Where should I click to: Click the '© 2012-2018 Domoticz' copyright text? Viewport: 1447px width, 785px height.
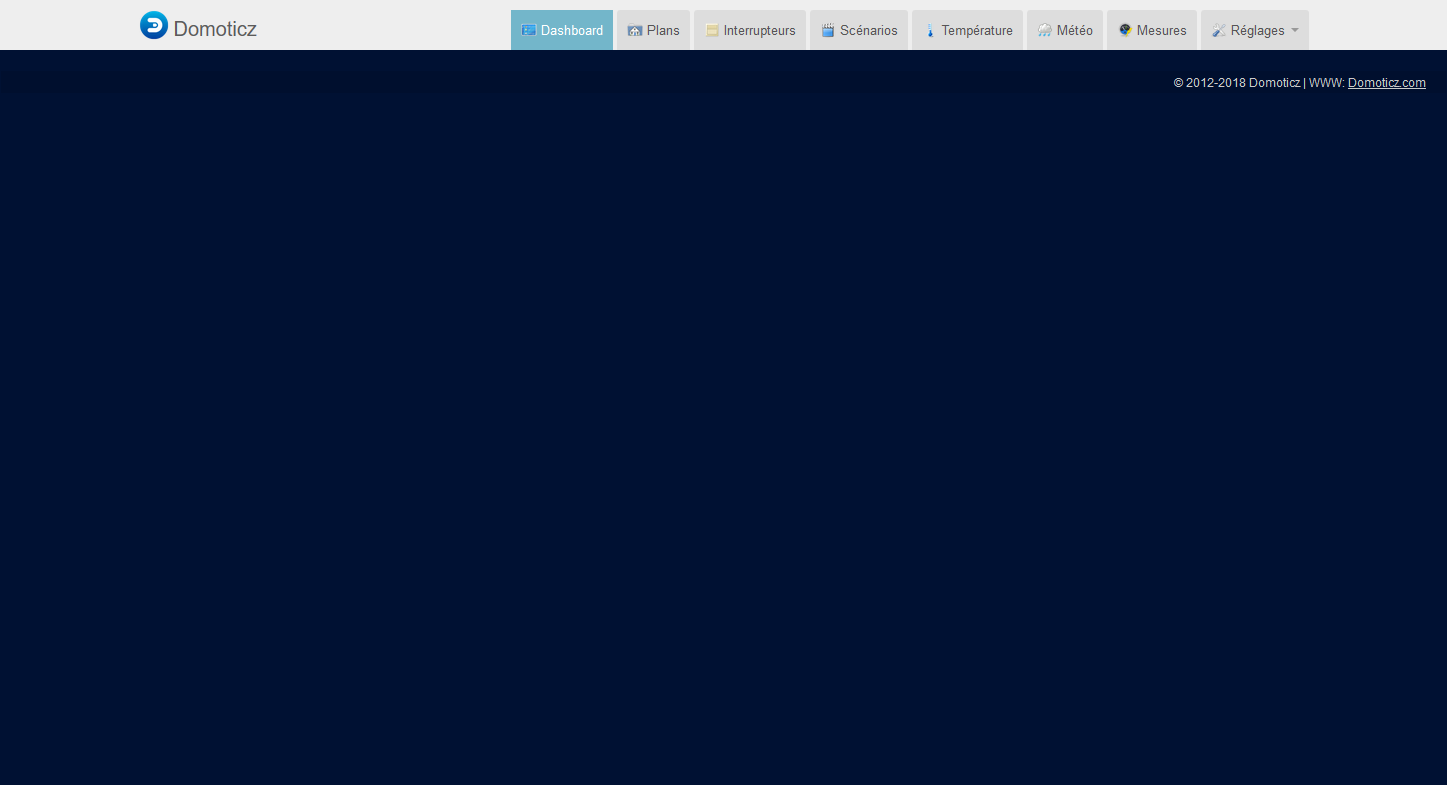point(1237,83)
